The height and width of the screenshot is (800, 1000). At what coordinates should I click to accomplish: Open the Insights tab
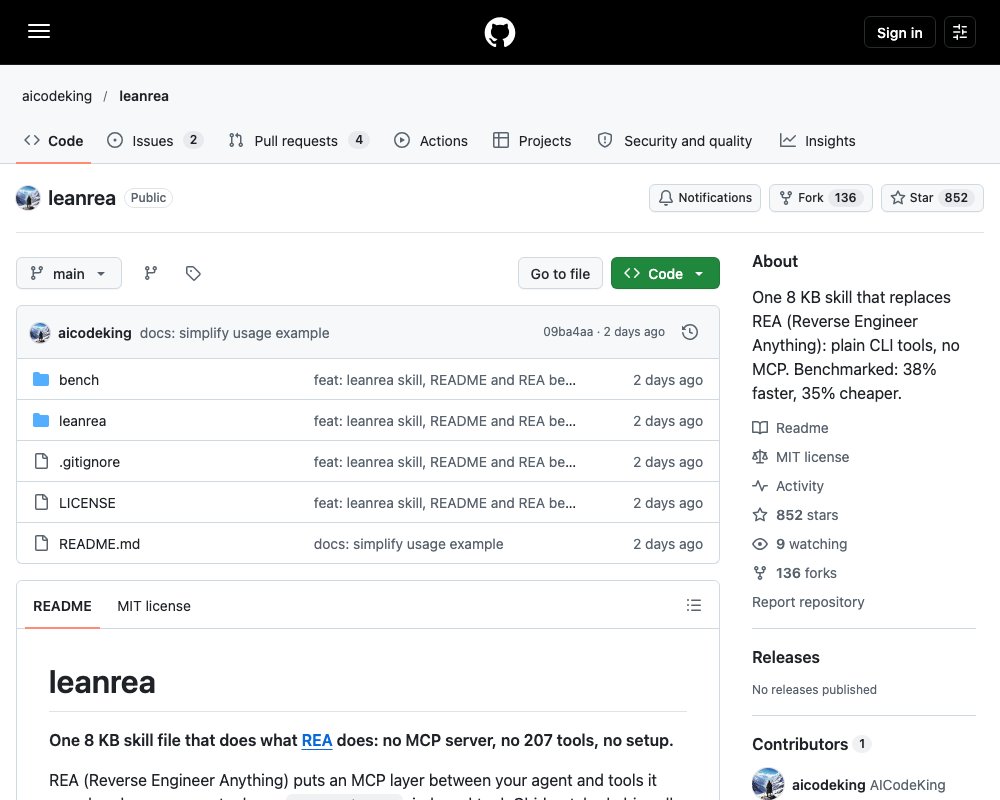[817, 141]
